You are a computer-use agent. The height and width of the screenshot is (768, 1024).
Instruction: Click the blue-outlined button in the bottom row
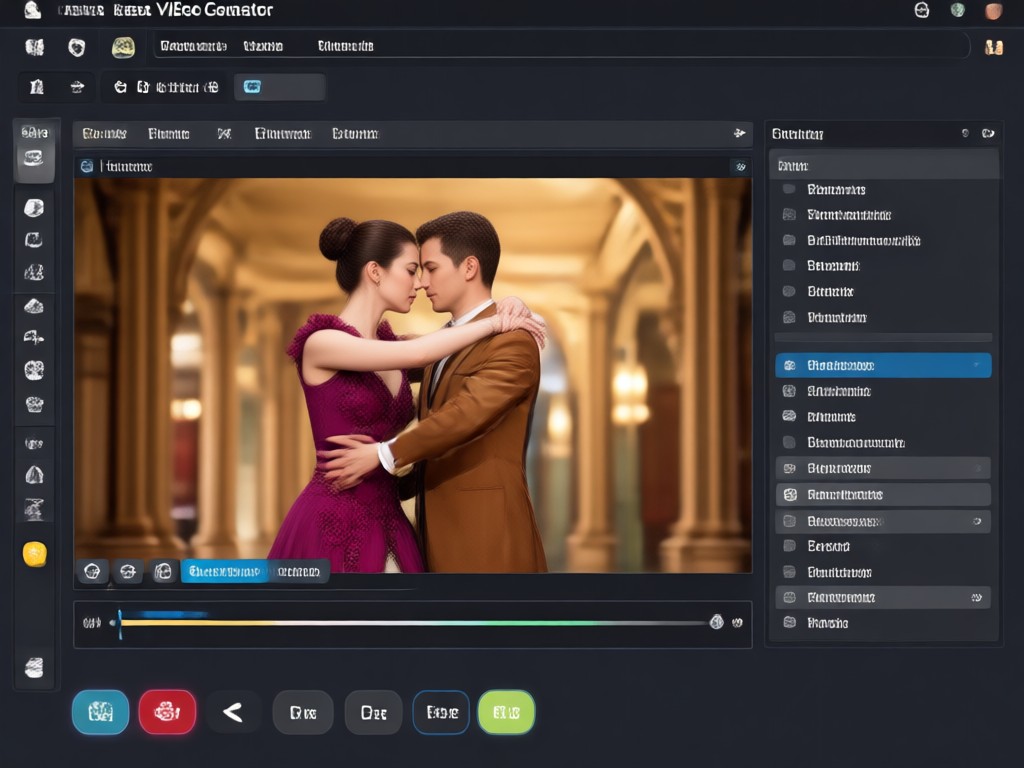[x=441, y=712]
